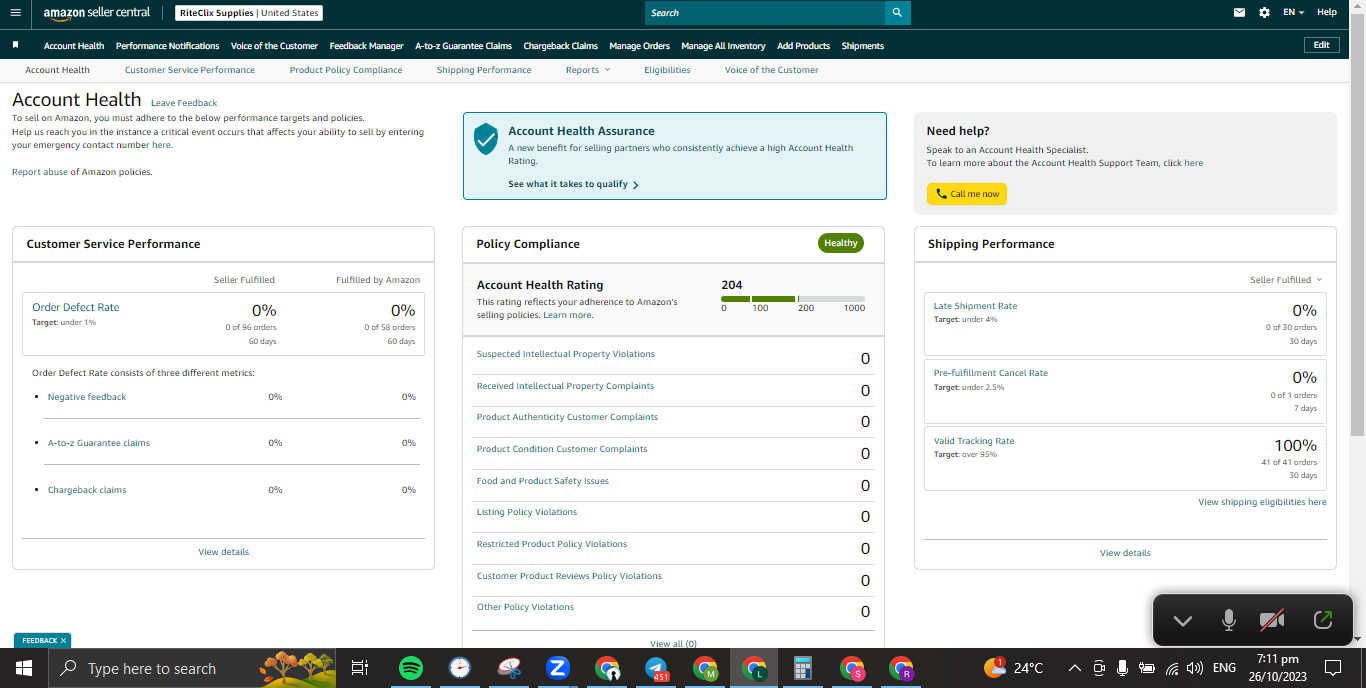Open the clock app in taskbar
The image size is (1366, 688).
coord(459,668)
